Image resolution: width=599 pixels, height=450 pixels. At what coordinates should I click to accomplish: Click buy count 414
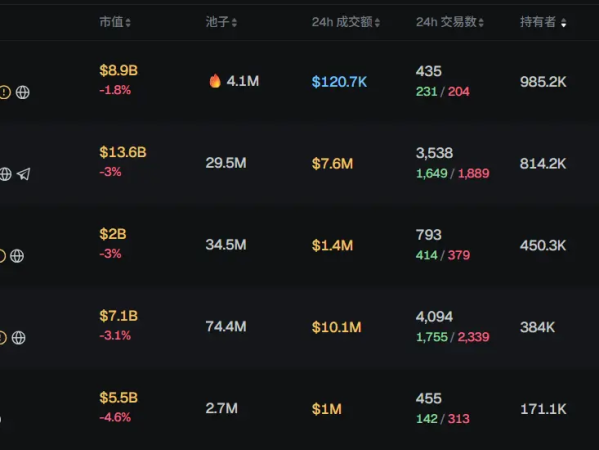coord(426,255)
